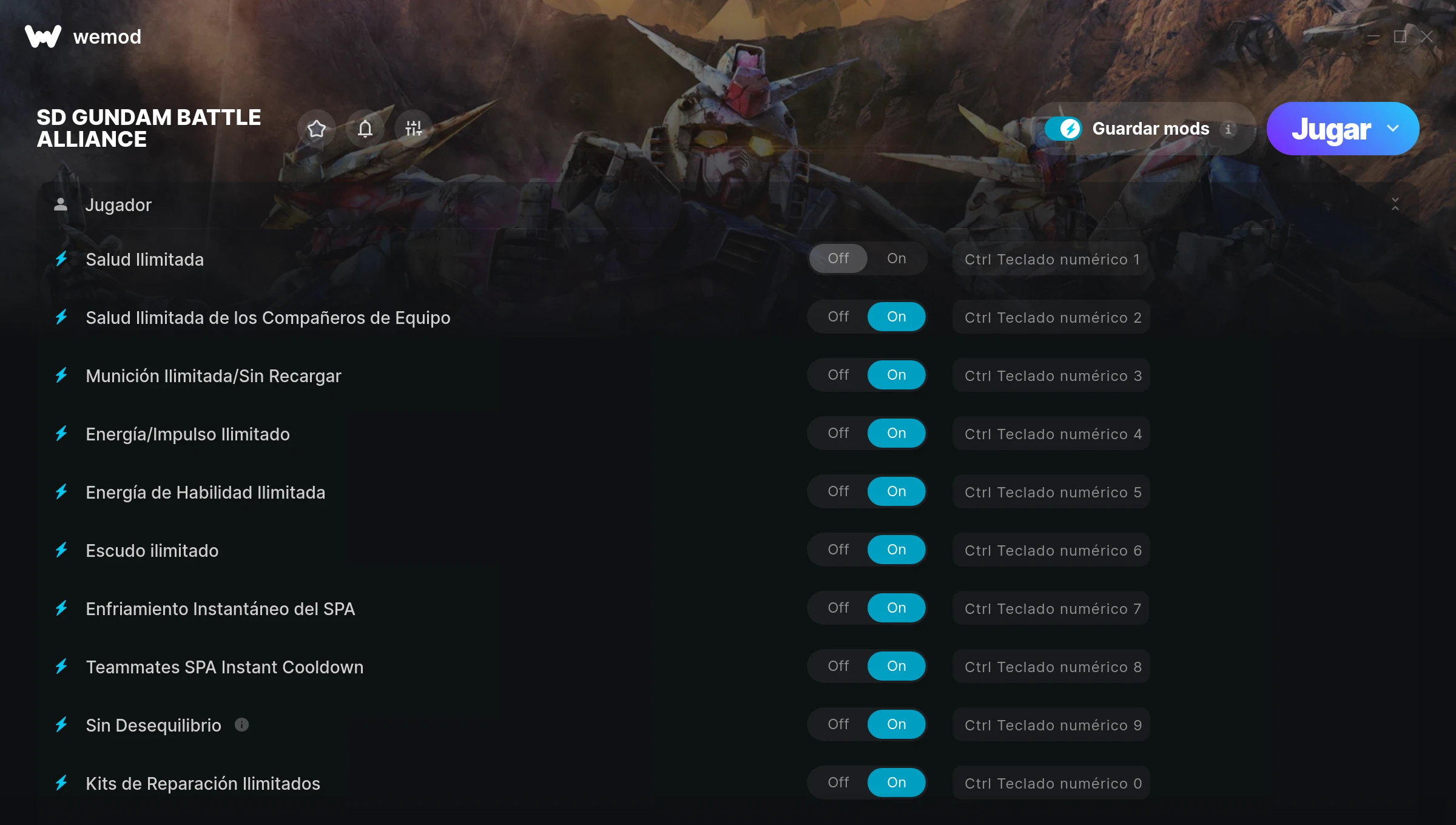1456x825 pixels.
Task: Select Kits de Reparación Ilimitados label
Action: point(203,783)
